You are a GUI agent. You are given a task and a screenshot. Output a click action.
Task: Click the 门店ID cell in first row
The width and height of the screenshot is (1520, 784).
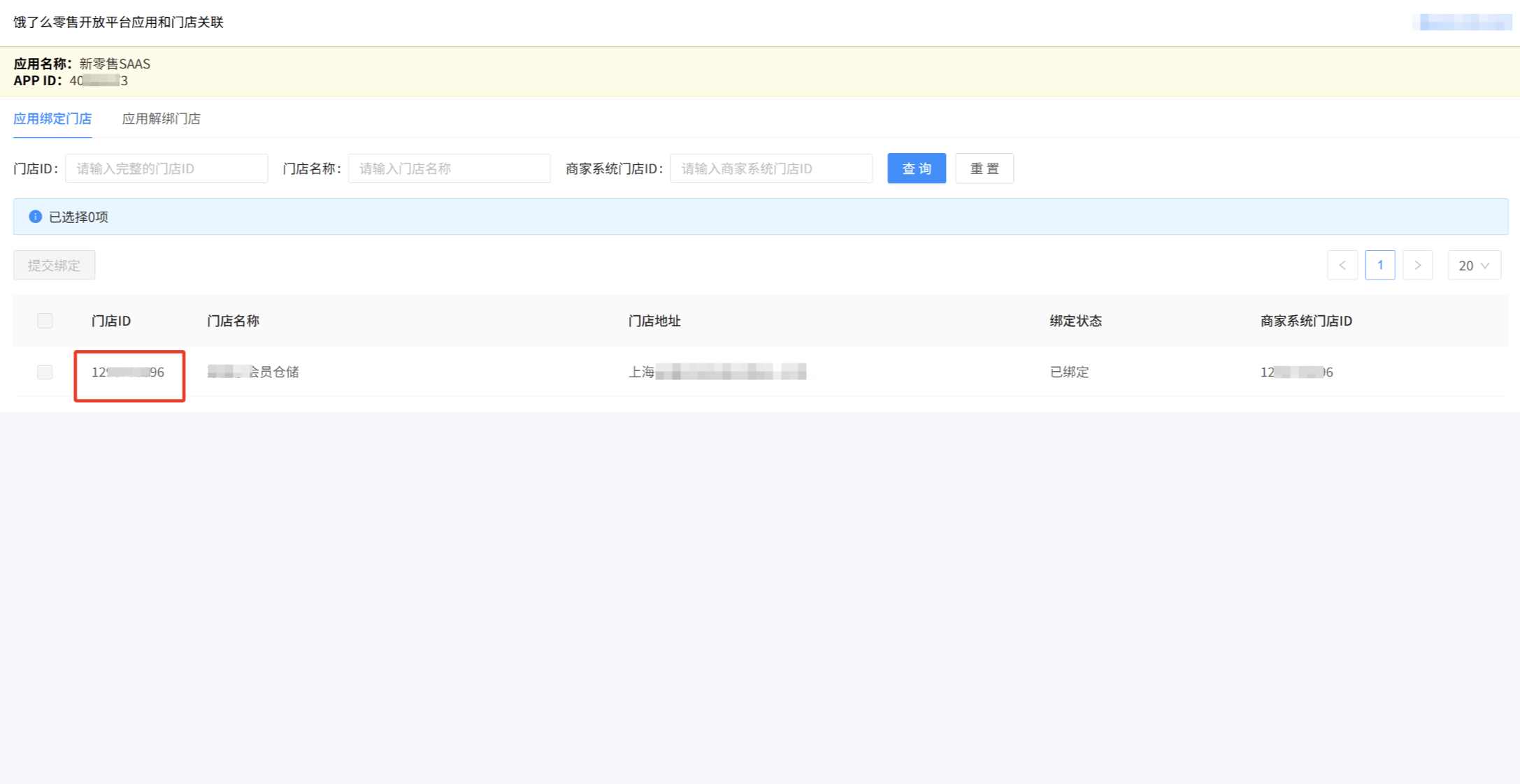(x=128, y=372)
